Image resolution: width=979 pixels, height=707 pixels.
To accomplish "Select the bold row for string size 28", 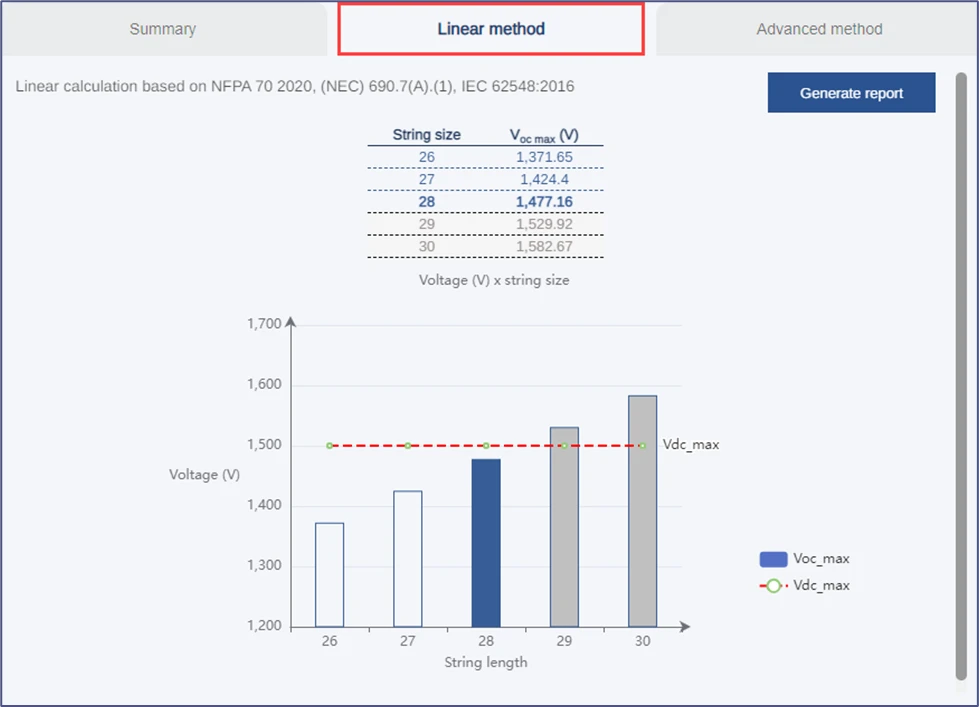I will [x=486, y=201].
